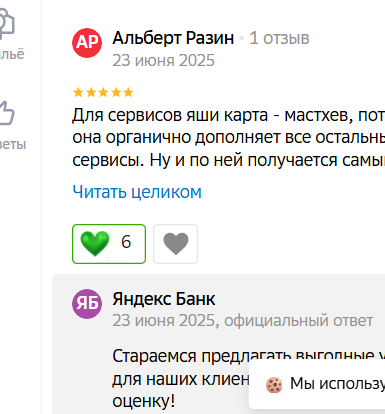Select the sidebar item labelled ending in веты

coord(13,145)
